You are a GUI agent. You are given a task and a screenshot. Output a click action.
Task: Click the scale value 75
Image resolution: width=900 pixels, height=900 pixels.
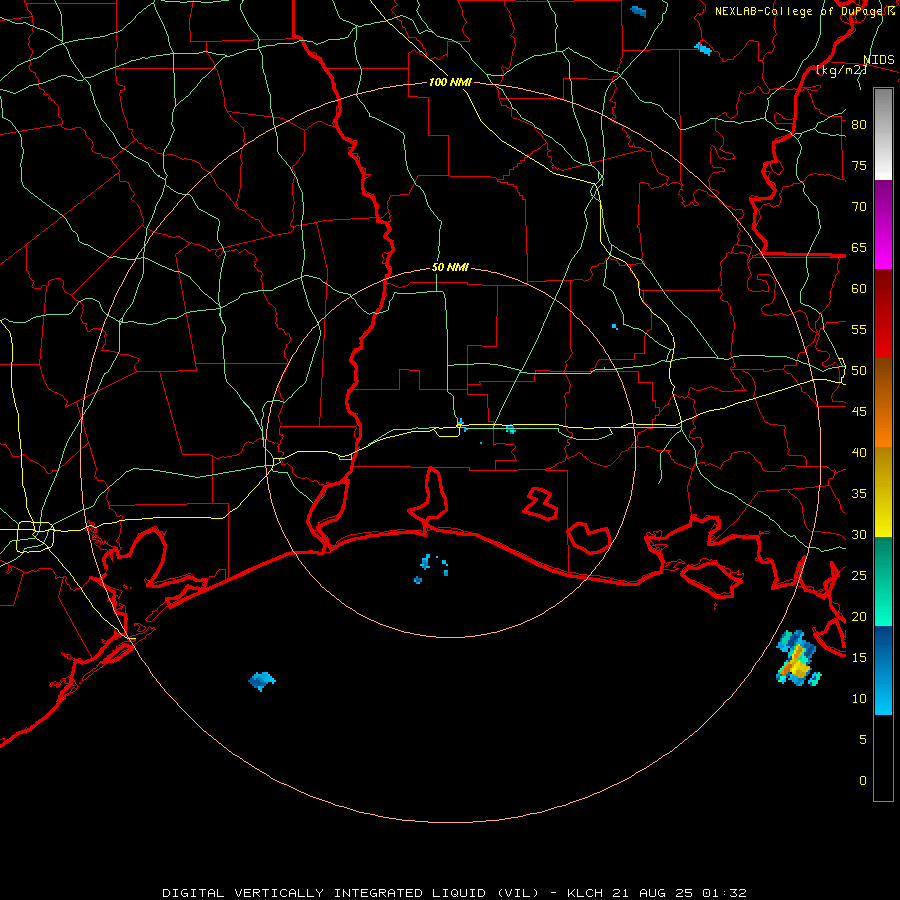click(859, 166)
